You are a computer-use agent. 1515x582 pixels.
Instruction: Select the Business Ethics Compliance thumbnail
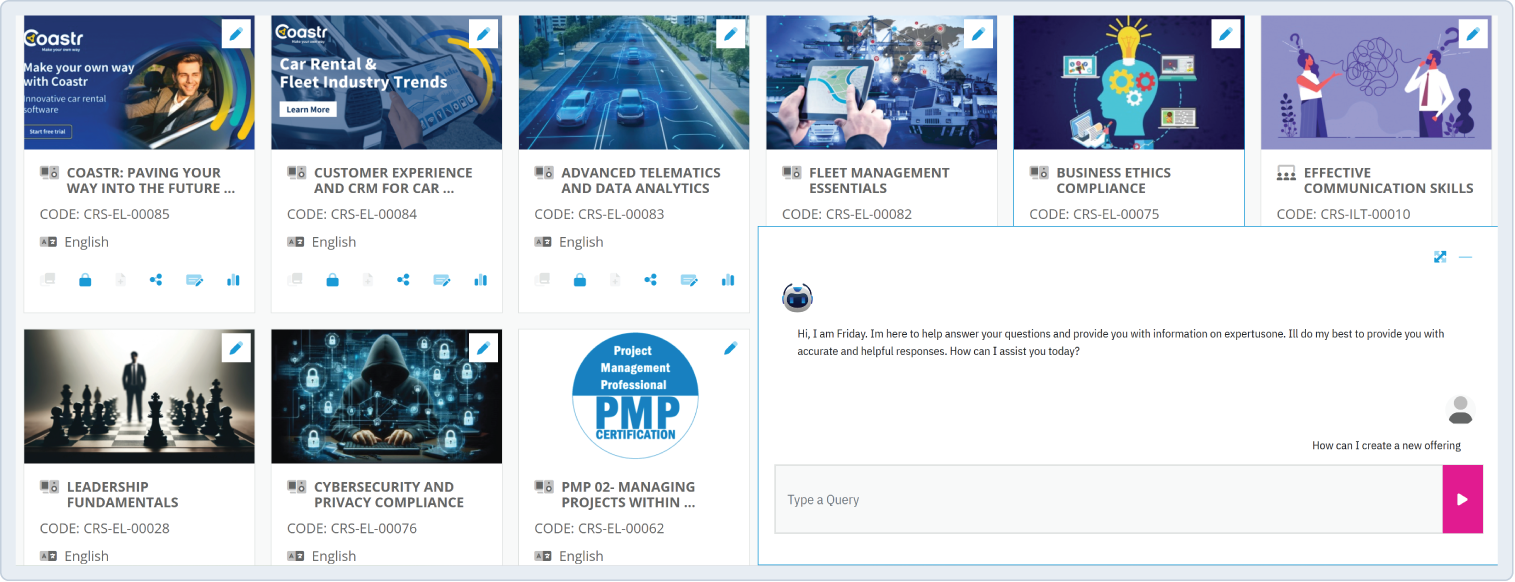click(x=1128, y=83)
